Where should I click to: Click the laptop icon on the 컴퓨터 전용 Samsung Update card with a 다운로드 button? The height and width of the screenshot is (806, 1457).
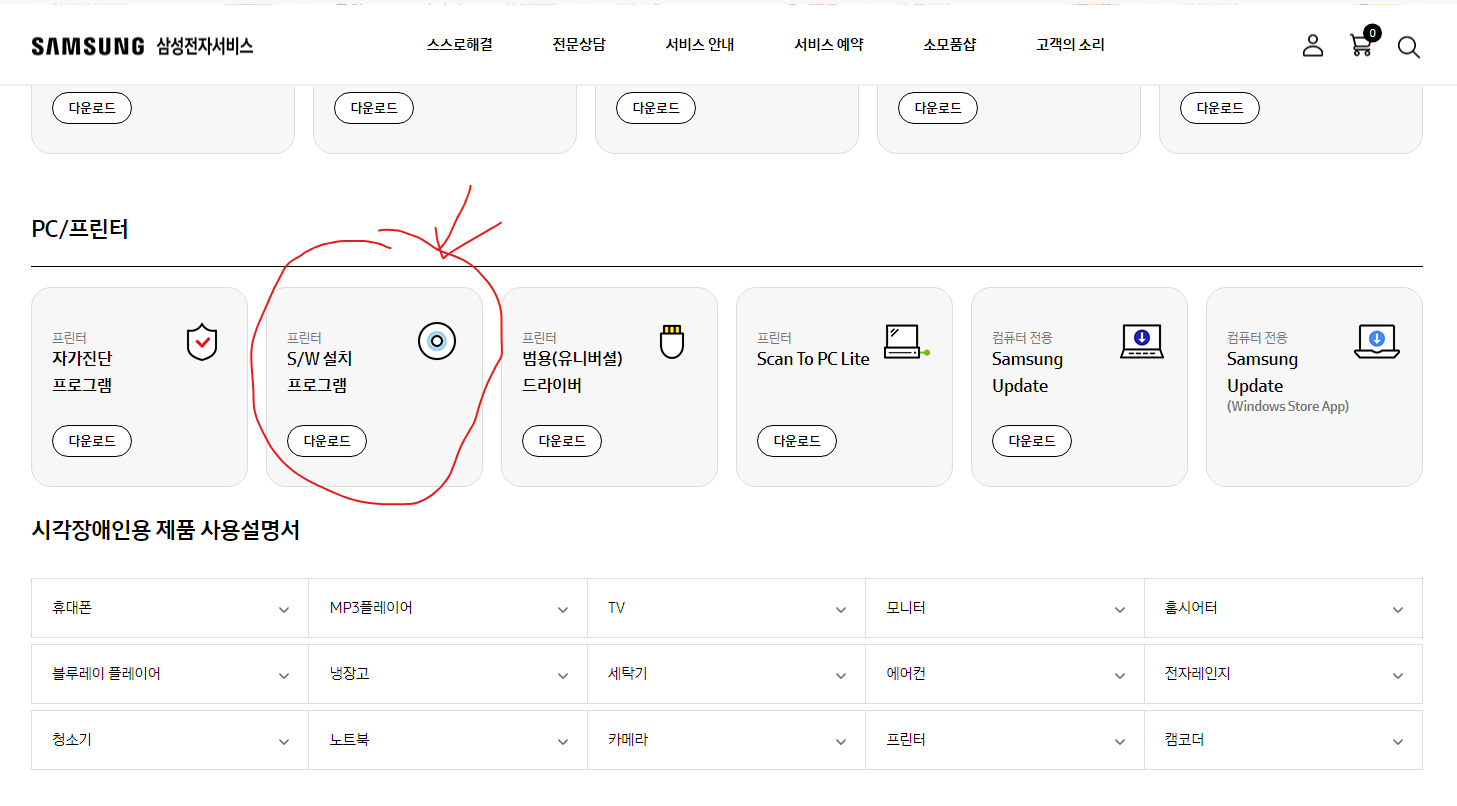pos(1142,341)
